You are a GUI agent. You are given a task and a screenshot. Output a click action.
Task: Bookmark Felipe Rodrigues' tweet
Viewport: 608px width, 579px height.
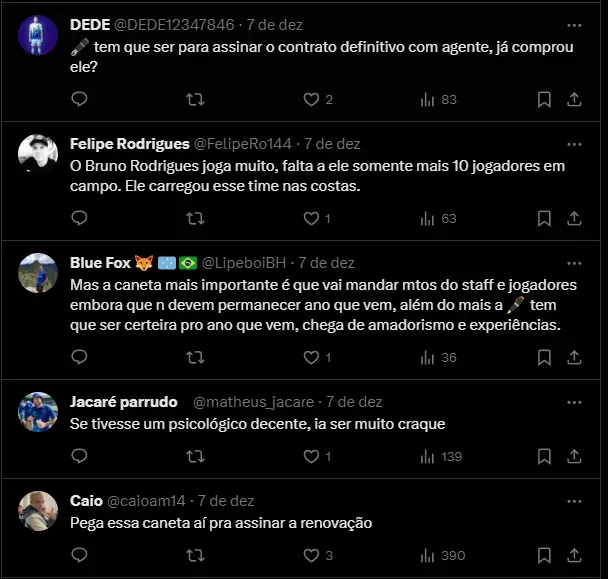pyautogui.click(x=544, y=219)
